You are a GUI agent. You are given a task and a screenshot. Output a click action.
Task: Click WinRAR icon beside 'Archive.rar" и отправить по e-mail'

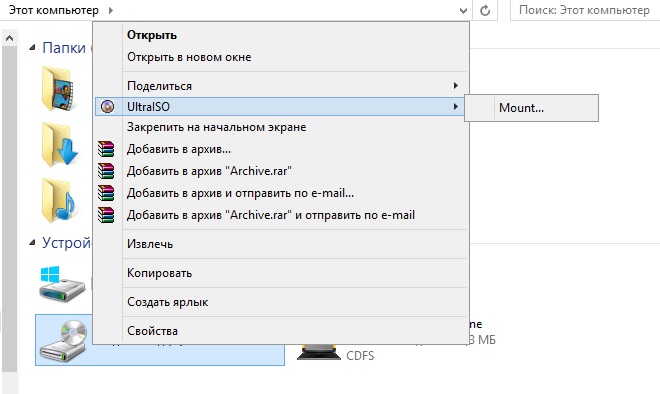(x=106, y=215)
